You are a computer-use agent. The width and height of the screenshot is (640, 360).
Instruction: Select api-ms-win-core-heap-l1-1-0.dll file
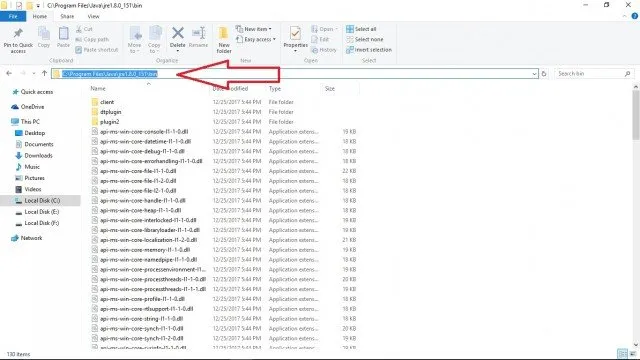(x=140, y=210)
